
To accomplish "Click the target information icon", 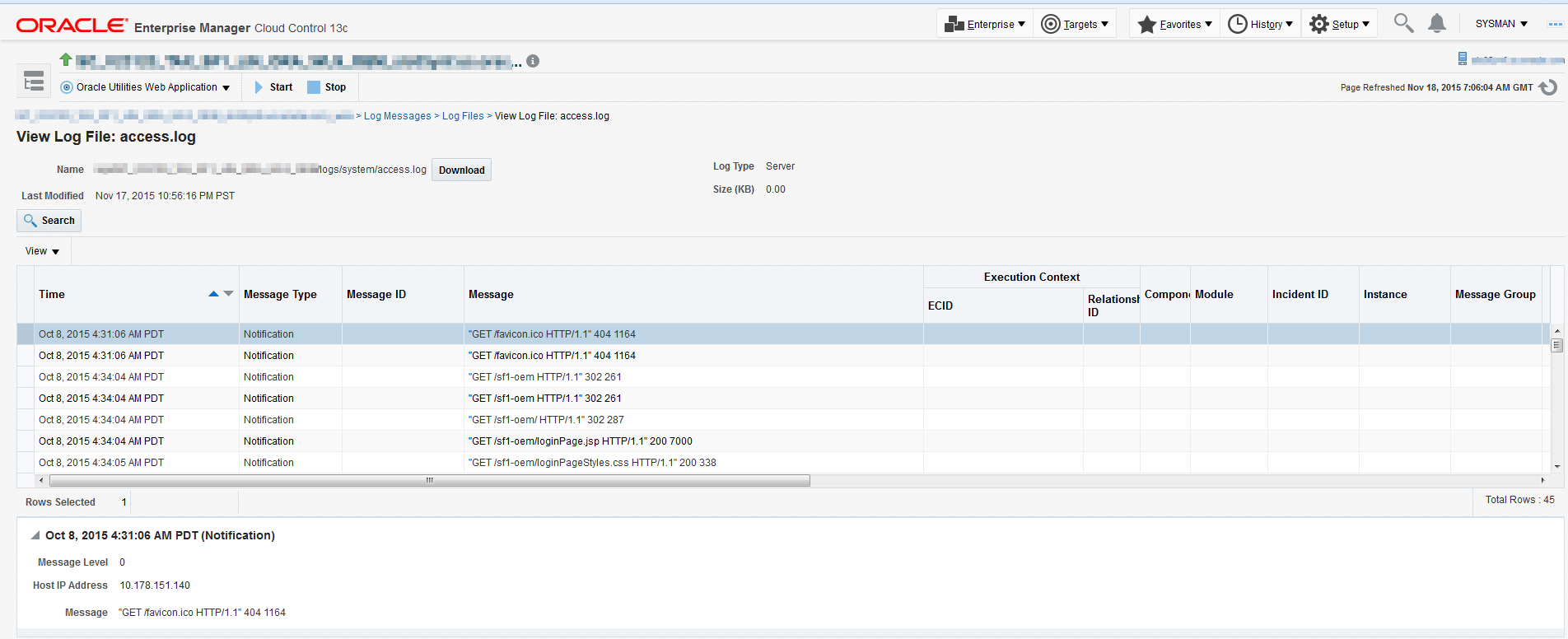I will point(533,61).
